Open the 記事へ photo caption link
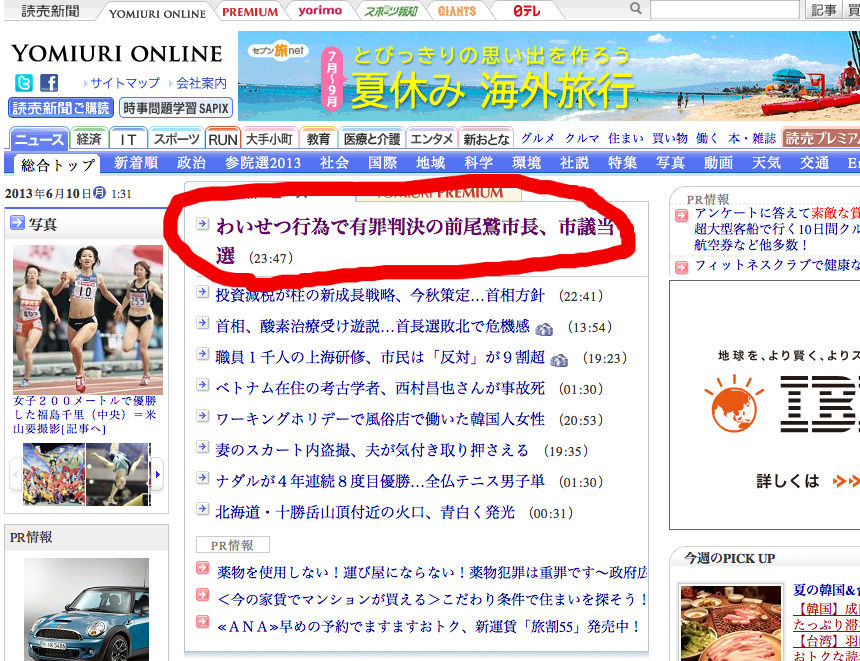The image size is (860, 661). pos(83,429)
